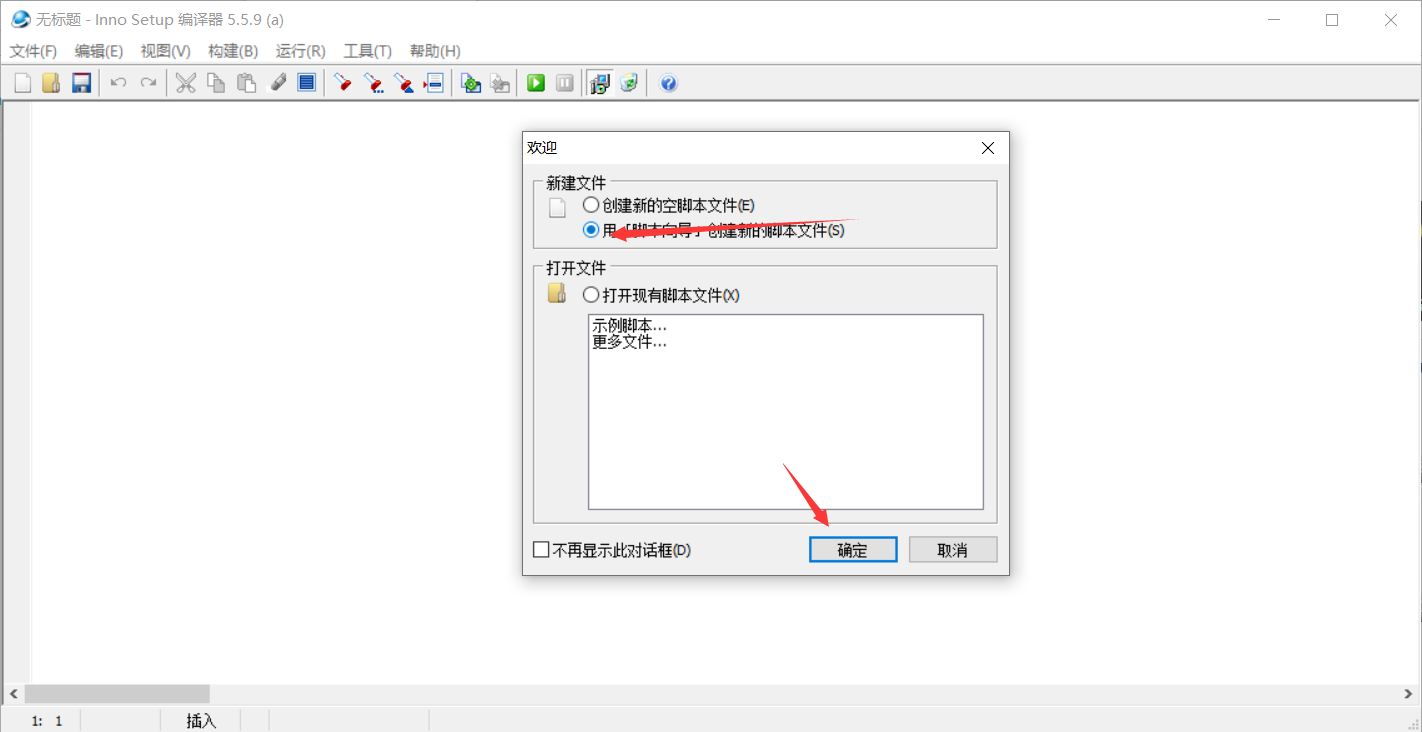Open the 运行(R) menu

(x=301, y=51)
